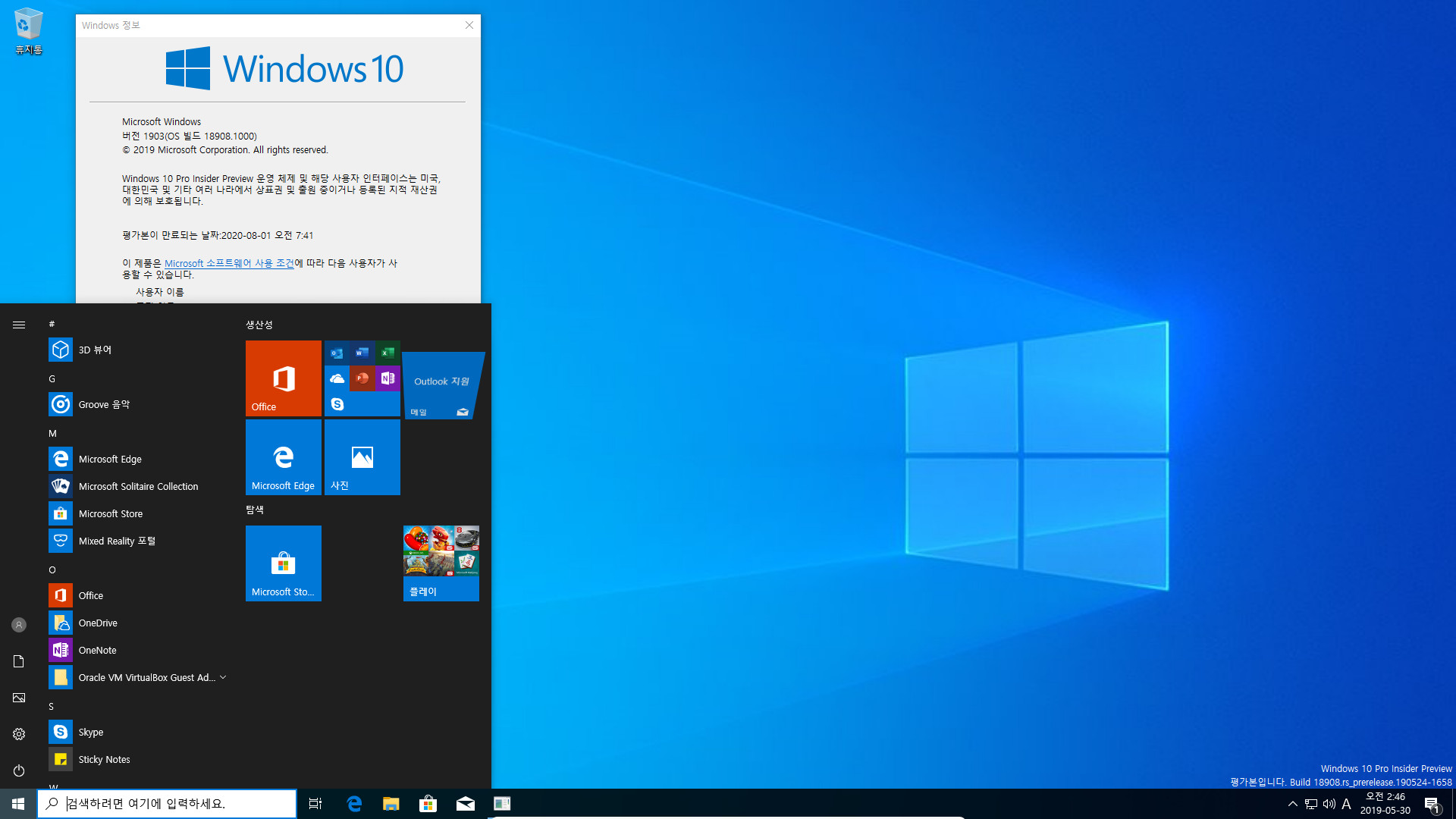Open PowerPoint icon in Office tile group
Image resolution: width=1456 pixels, height=819 pixels.
(x=362, y=378)
